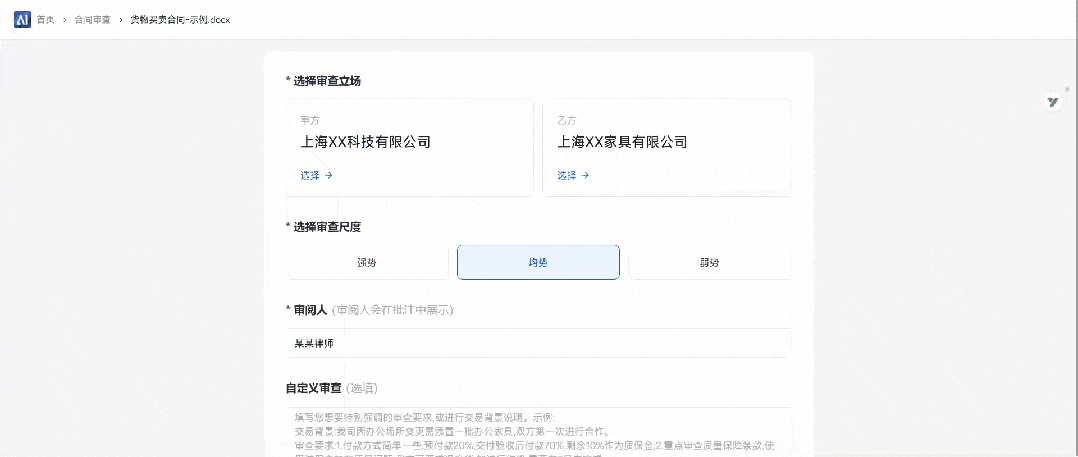1078x457 pixels.
Task: Focus the 自定义审查 text area
Action: [x=538, y=431]
